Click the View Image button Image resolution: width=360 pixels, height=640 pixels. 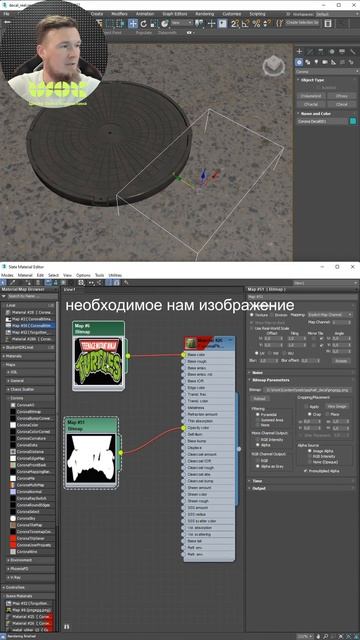click(x=338, y=407)
